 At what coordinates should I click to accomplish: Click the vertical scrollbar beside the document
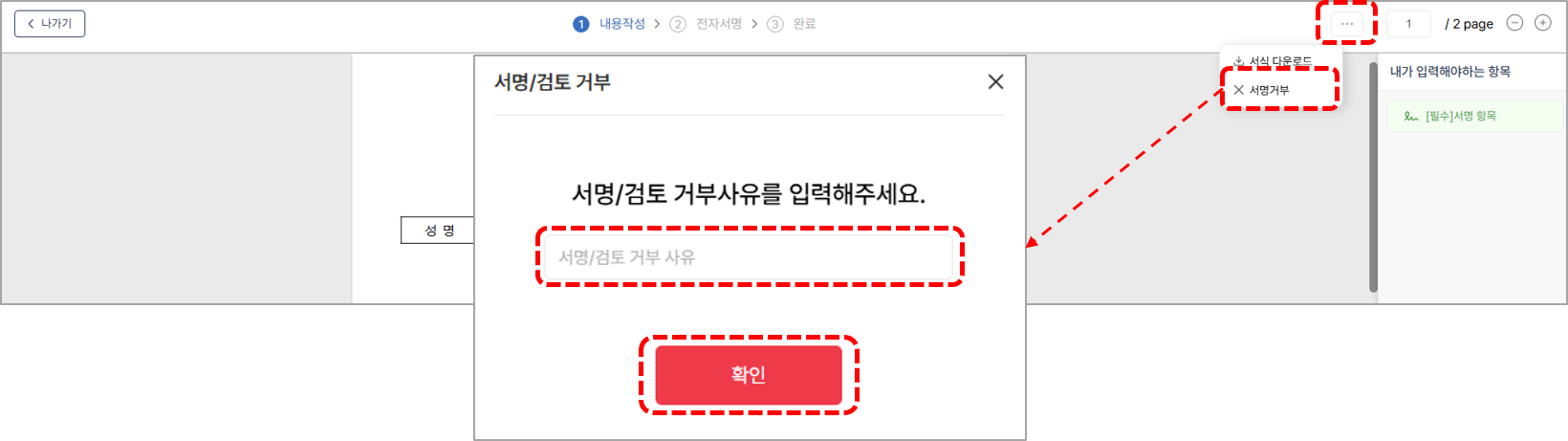tap(1374, 177)
